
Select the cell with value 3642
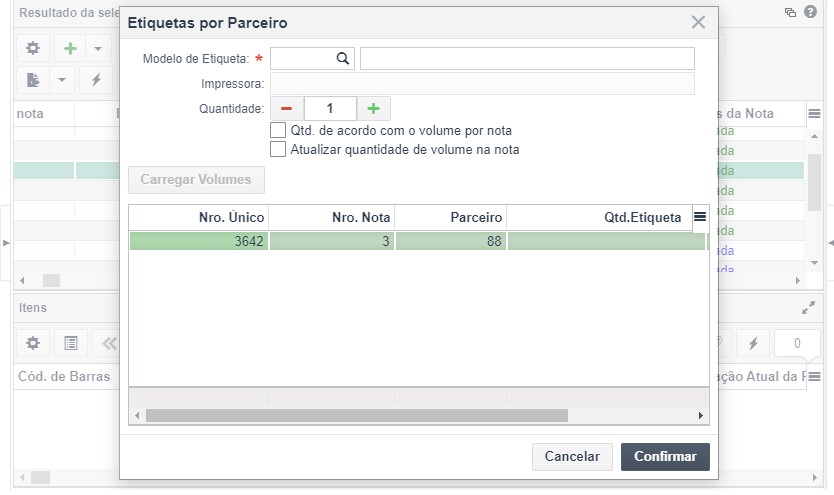coord(199,241)
